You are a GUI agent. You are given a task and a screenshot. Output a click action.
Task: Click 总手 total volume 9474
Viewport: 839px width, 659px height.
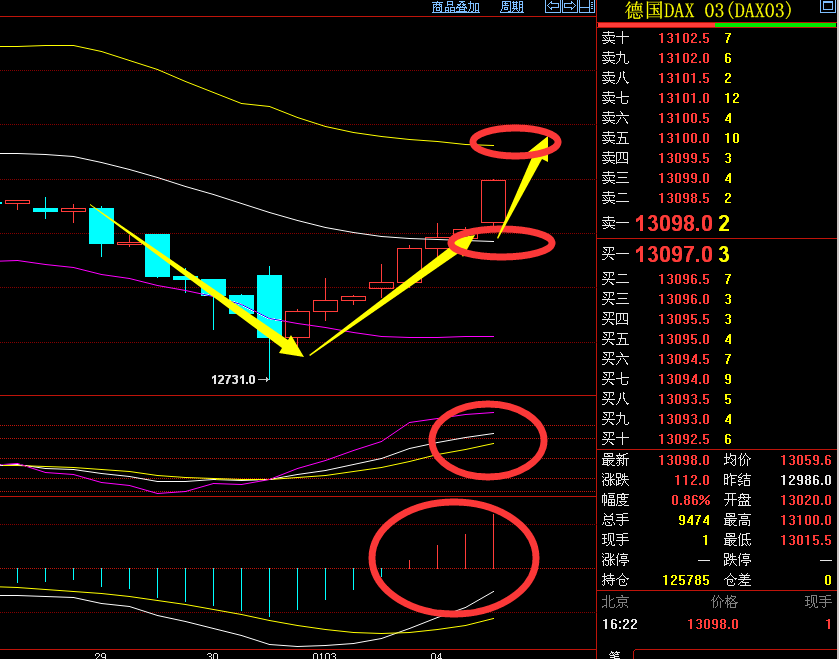[x=694, y=520]
